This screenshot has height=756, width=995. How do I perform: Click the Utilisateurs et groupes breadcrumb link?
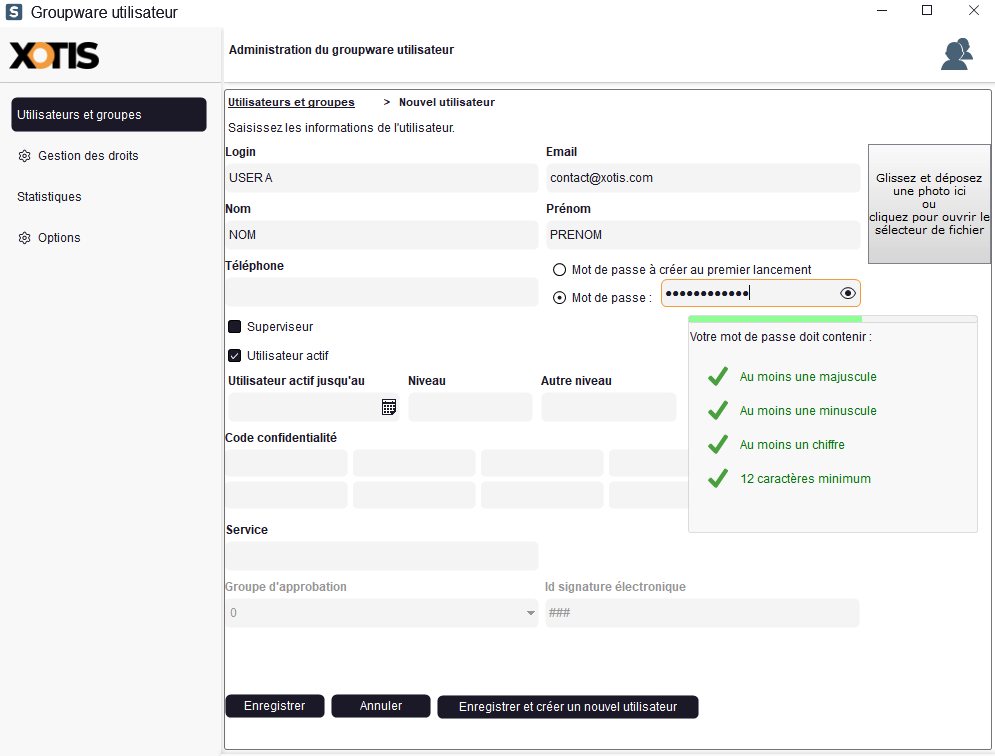pyautogui.click(x=291, y=102)
